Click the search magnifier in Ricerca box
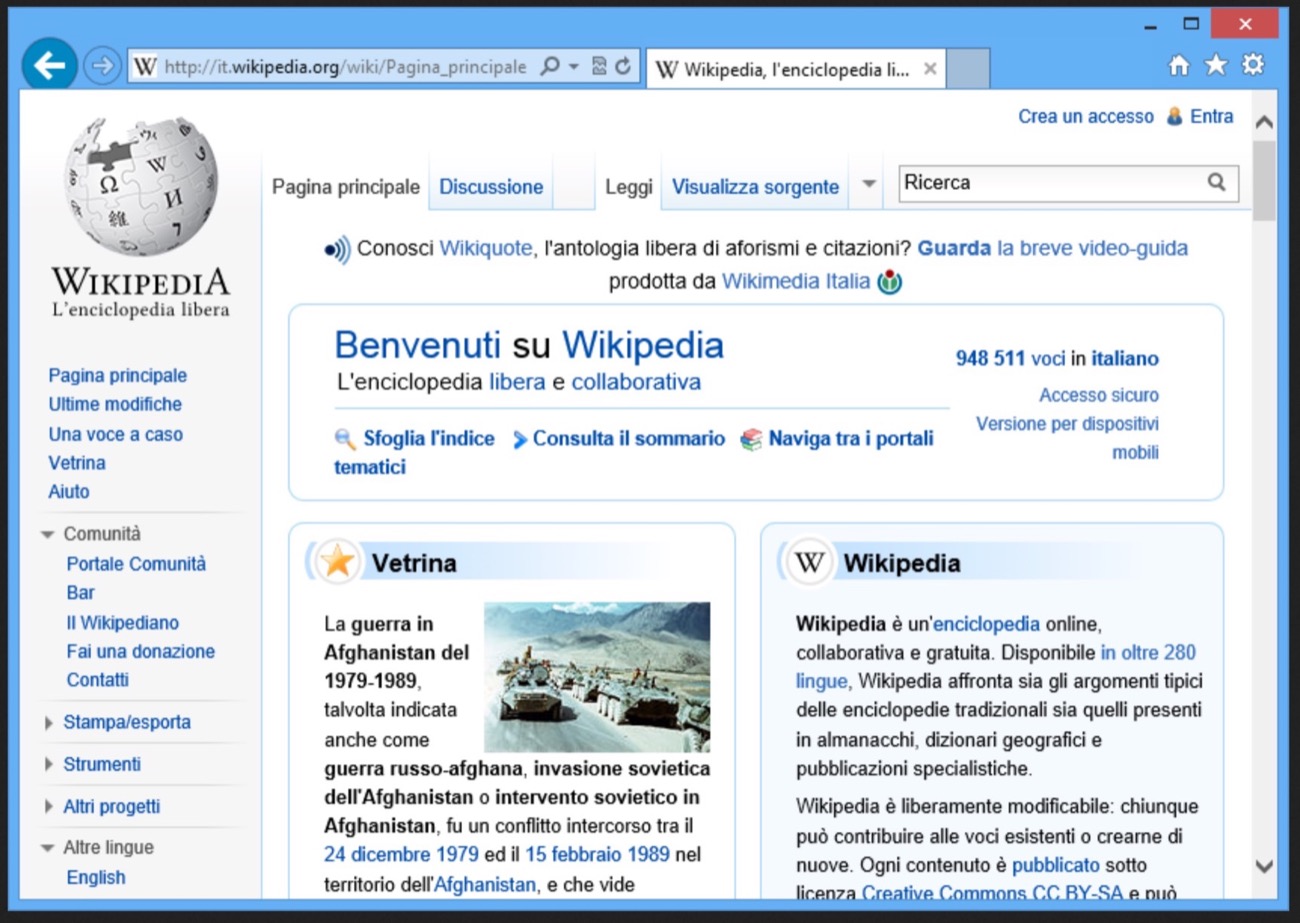Screen dimensions: 1300x923 point(1216,183)
